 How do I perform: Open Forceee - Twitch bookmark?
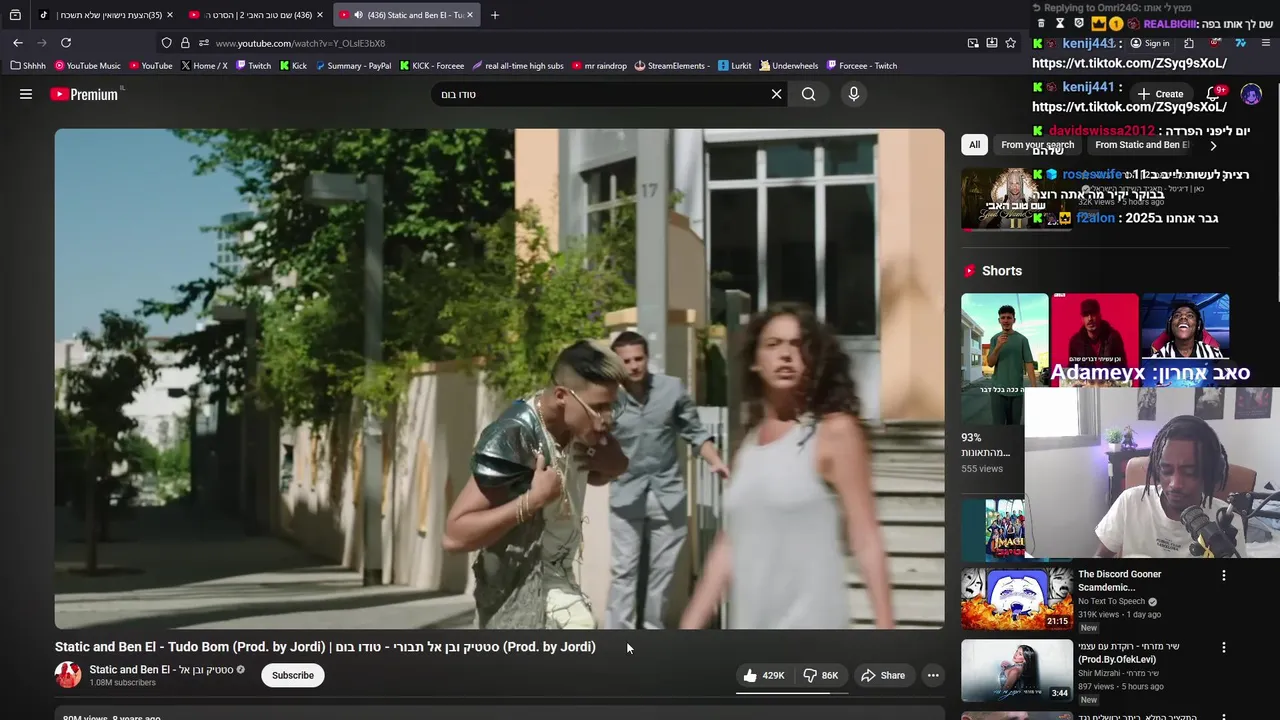(862, 66)
